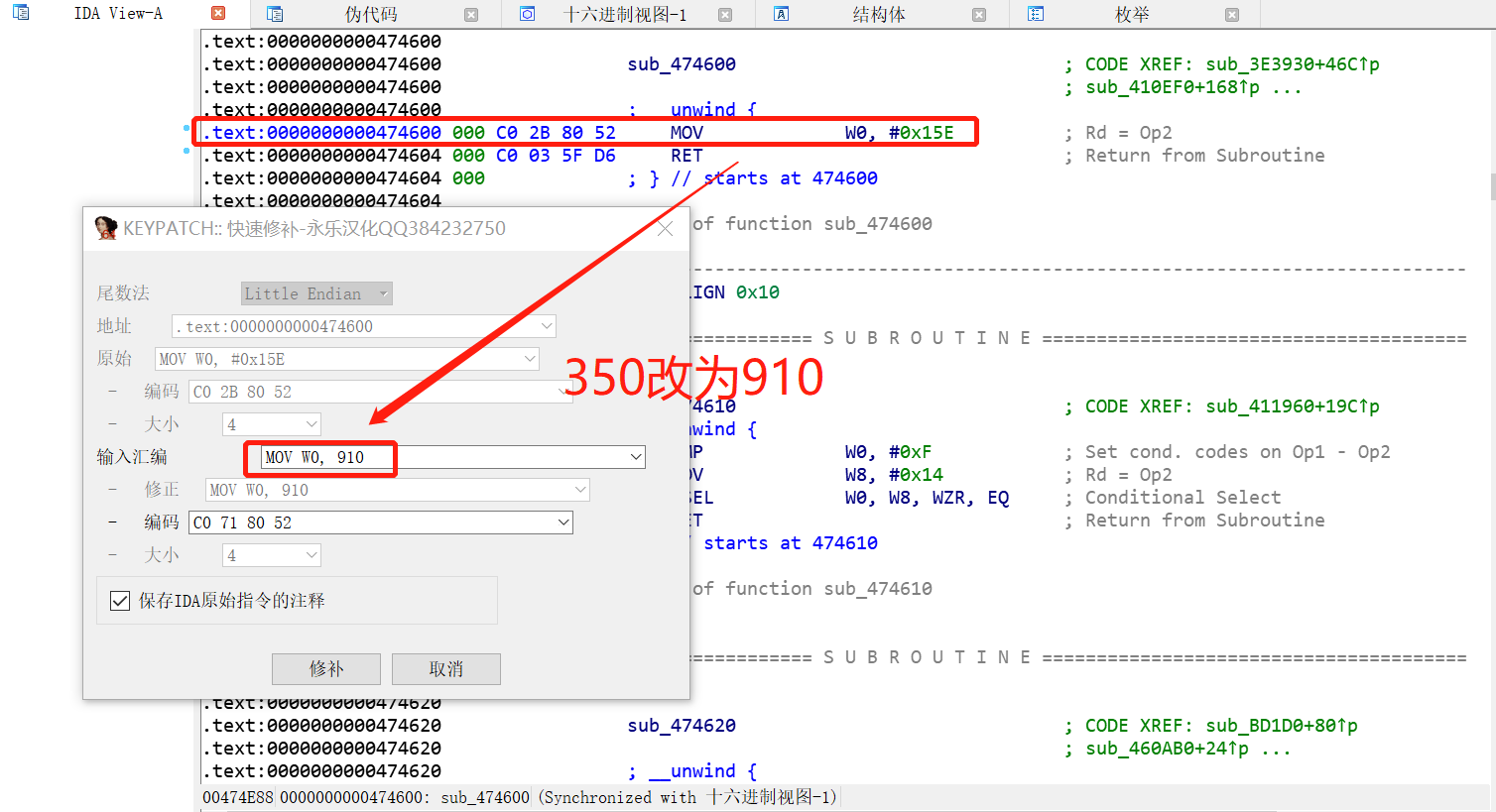This screenshot has height=812, width=1496.
Task: Close the KEYPATCH dialog
Action: [666, 228]
